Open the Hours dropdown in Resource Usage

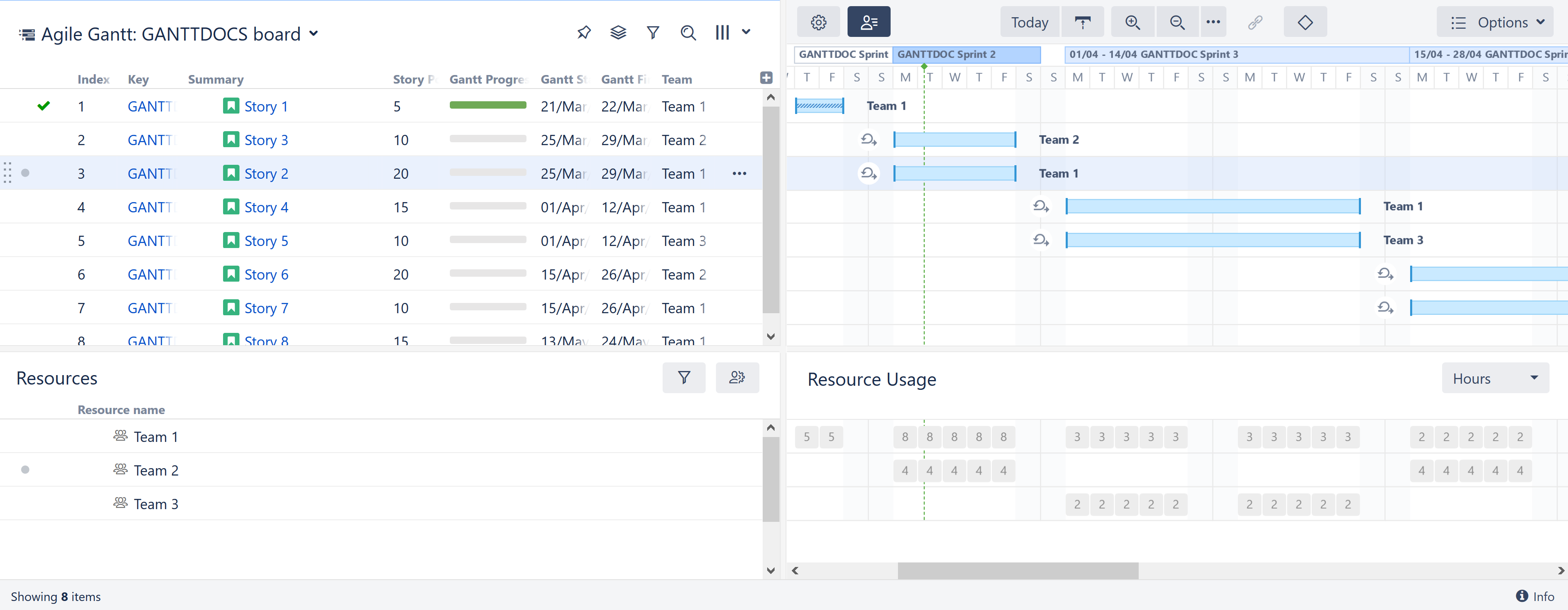1495,378
